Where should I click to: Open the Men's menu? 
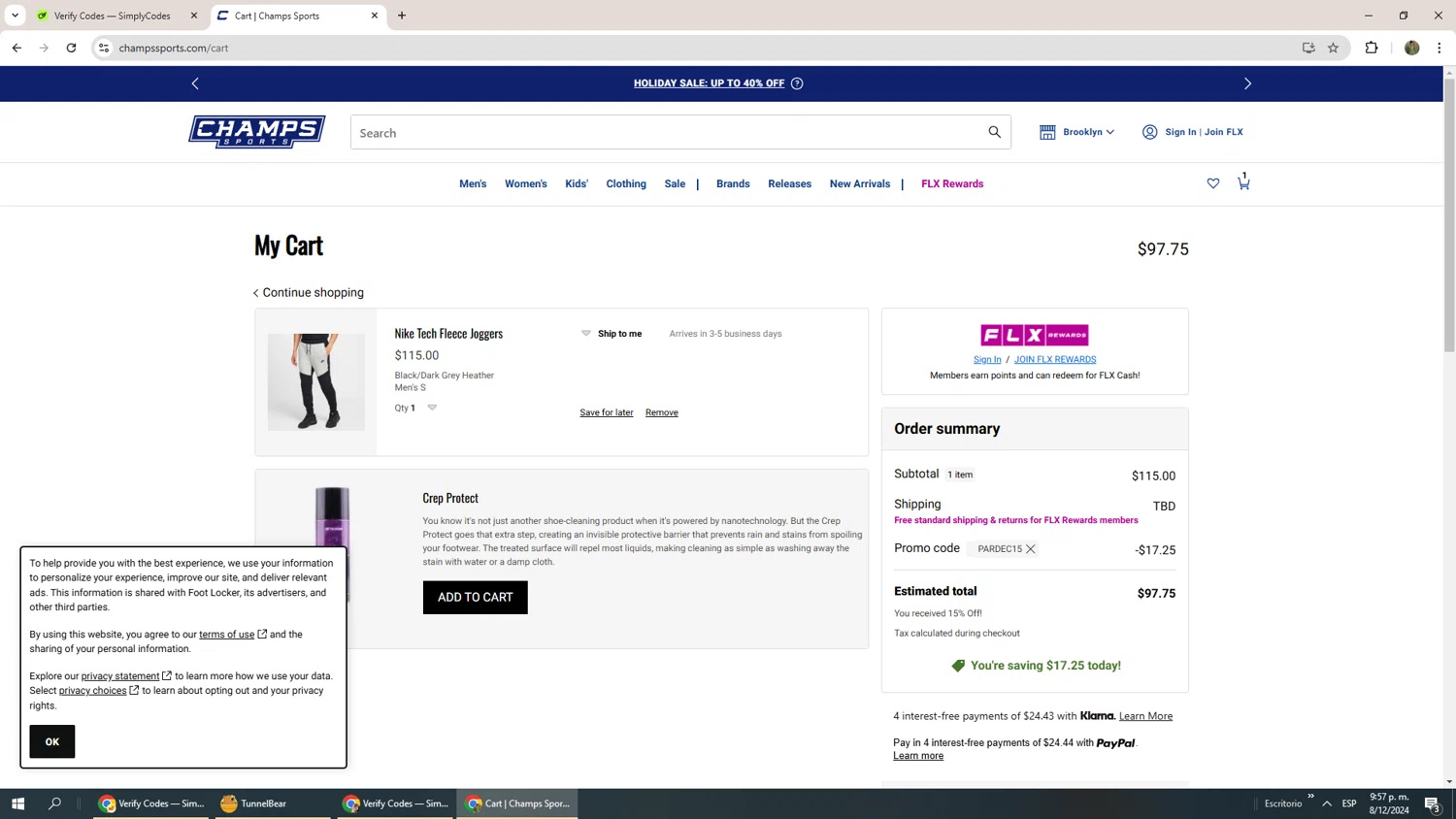coord(473,183)
